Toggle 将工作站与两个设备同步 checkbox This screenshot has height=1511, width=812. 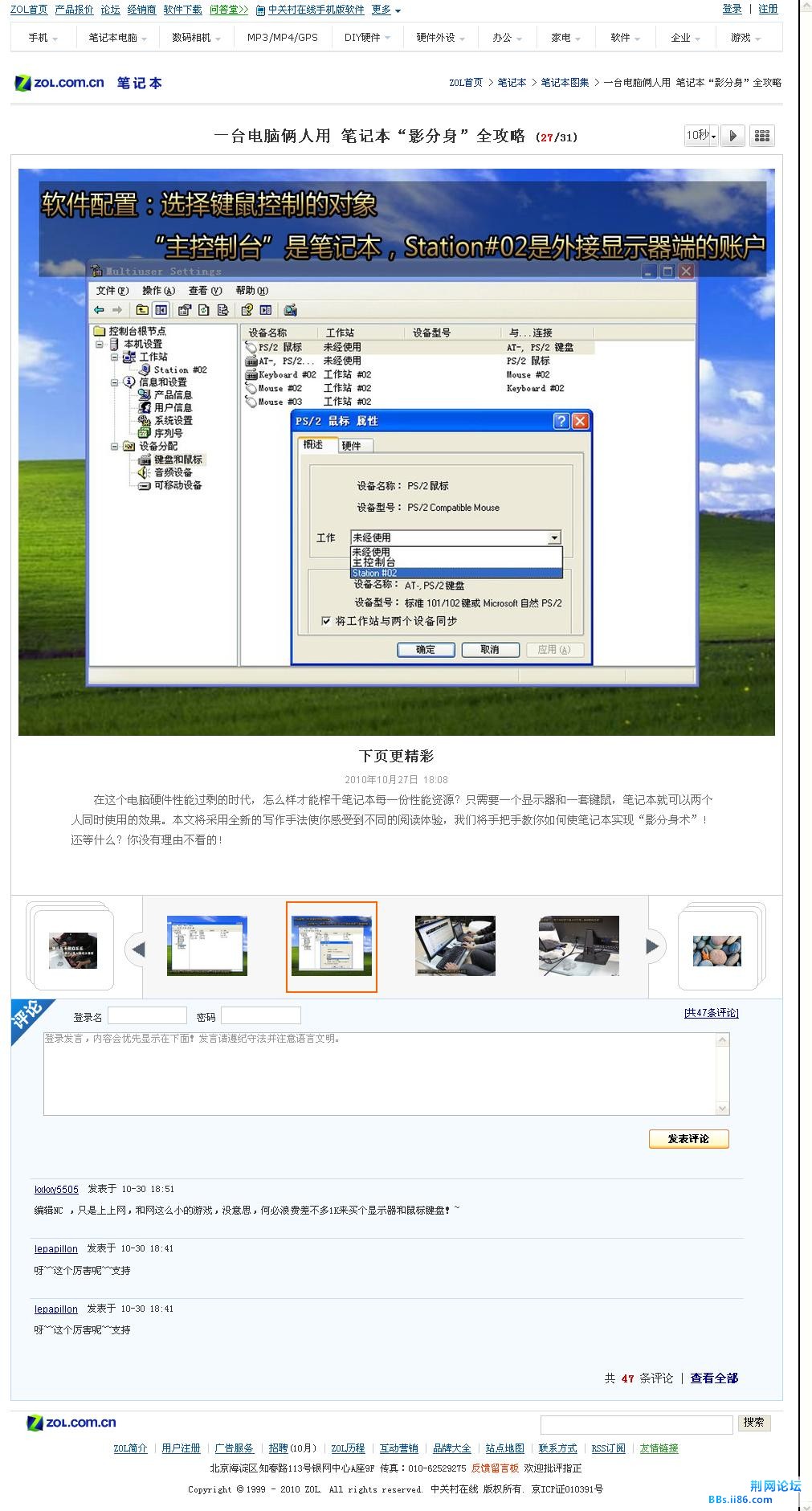click(x=326, y=621)
